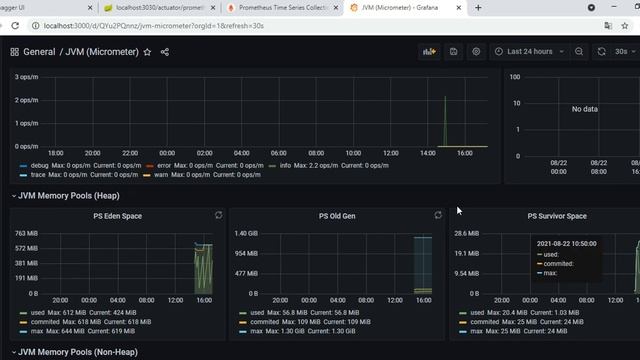Click the PS Old Gen panel refresh icon

tap(438, 215)
